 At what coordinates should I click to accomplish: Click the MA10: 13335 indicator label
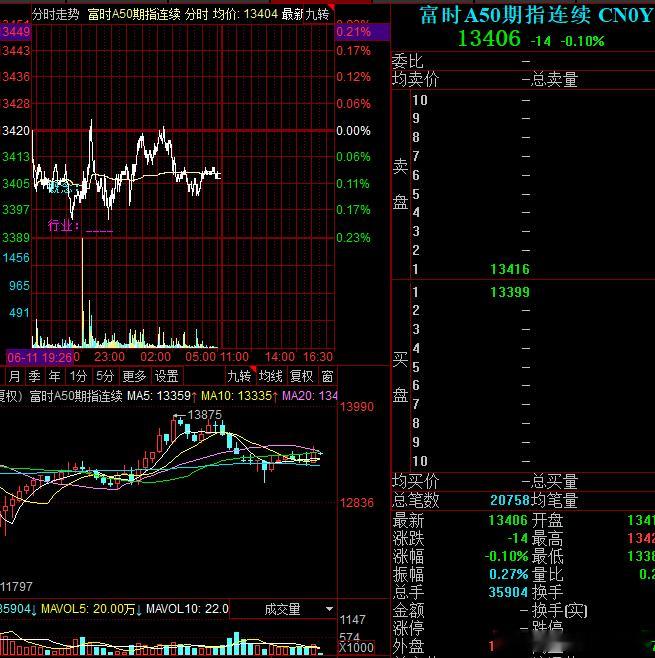(239, 396)
